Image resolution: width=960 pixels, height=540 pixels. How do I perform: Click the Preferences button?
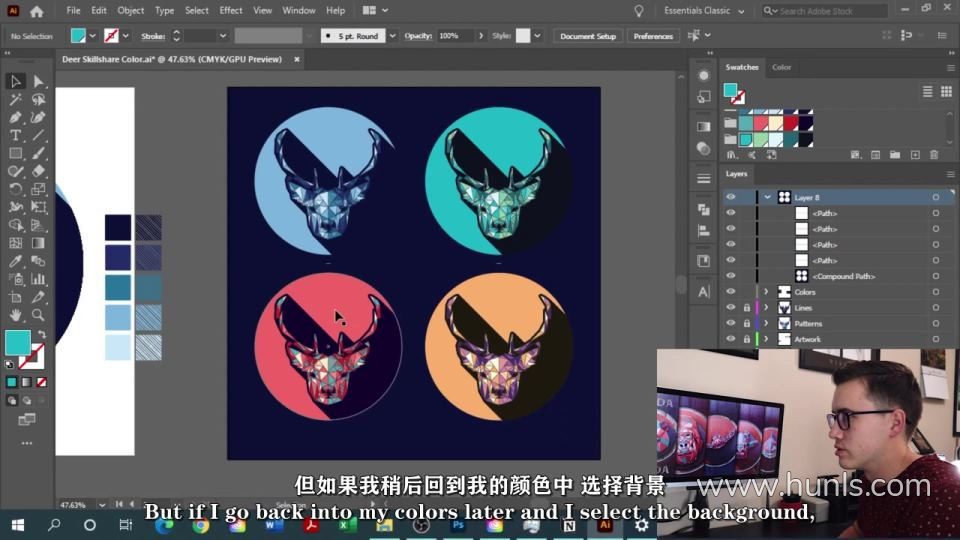653,36
